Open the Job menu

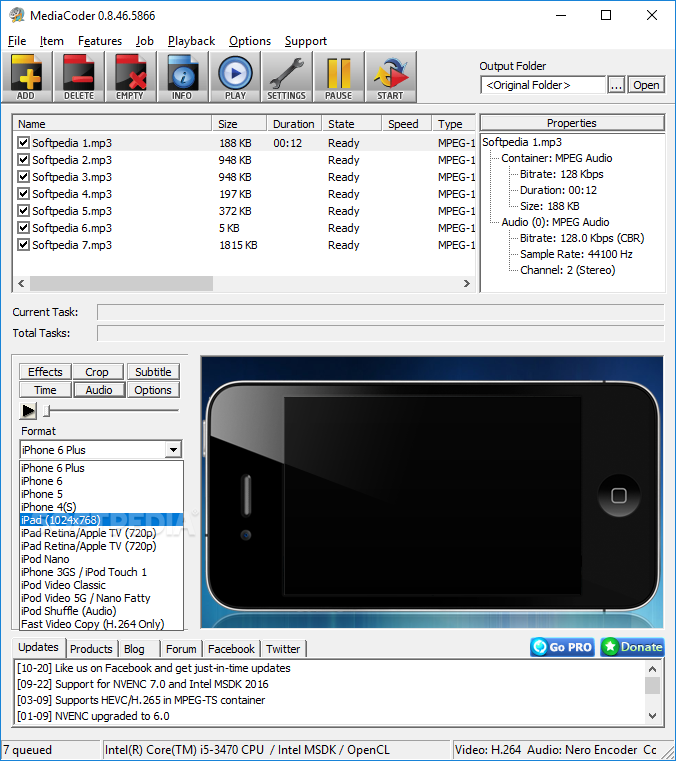pyautogui.click(x=145, y=41)
